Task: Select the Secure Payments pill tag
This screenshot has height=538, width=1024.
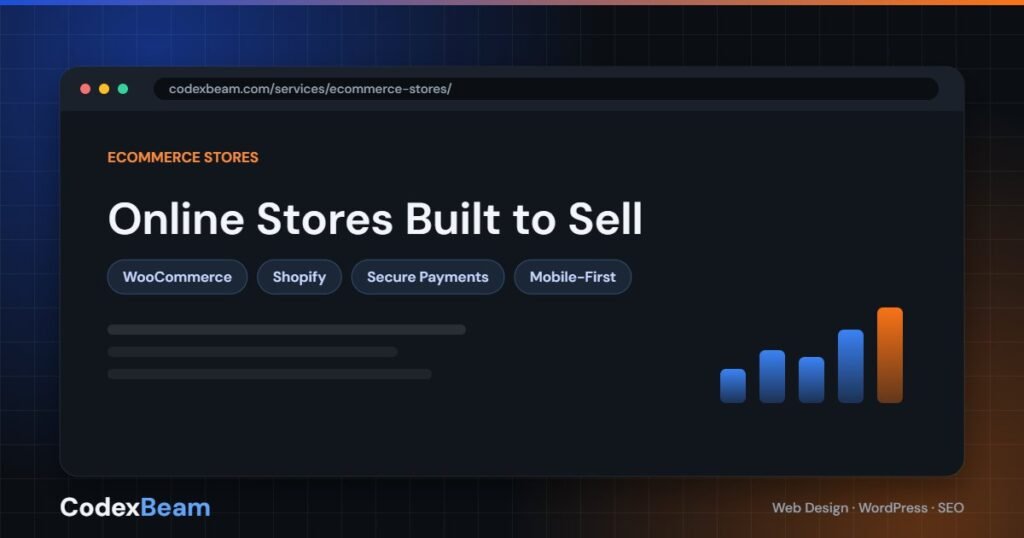Action: tap(428, 277)
